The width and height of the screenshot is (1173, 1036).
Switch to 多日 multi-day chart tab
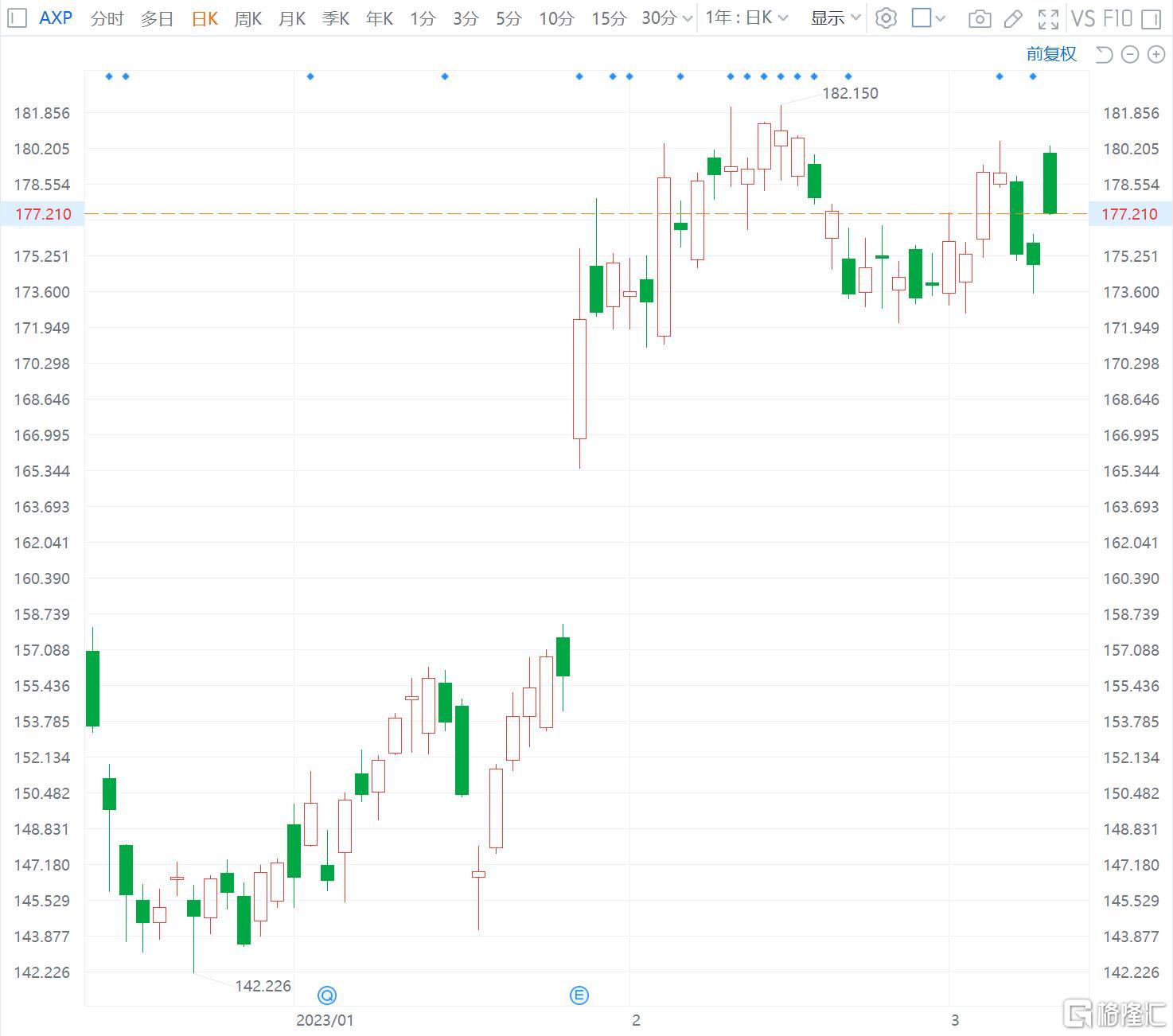pyautogui.click(x=157, y=18)
